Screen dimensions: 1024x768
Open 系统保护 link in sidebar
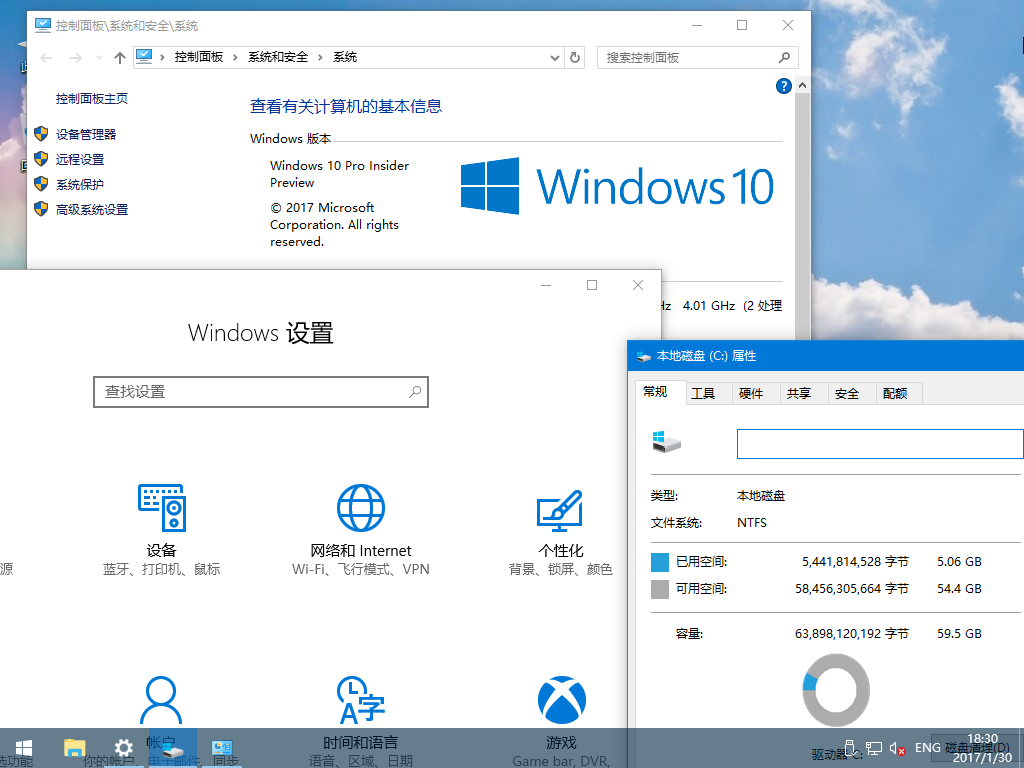(x=80, y=184)
